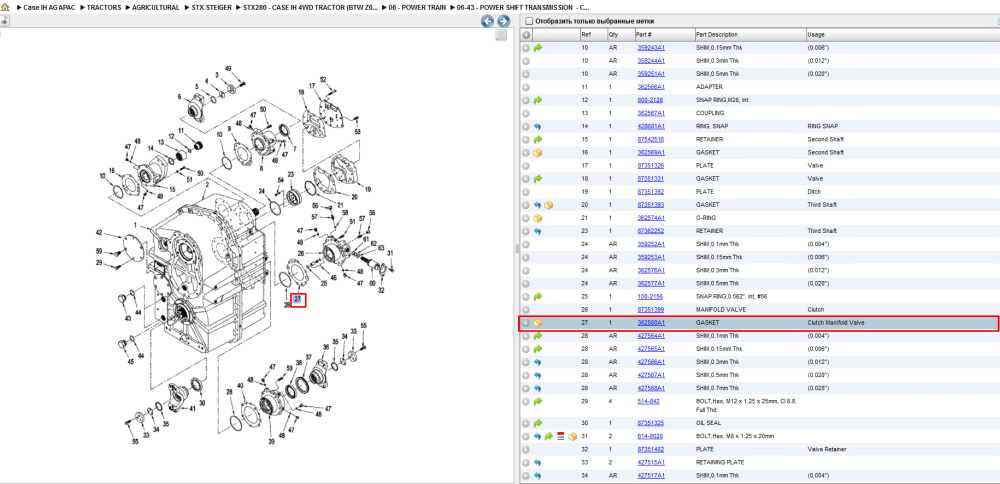Viewport: 1000px width, 484px height.
Task: Click green arrow icon for BOLT 514-842
Action: (538, 401)
